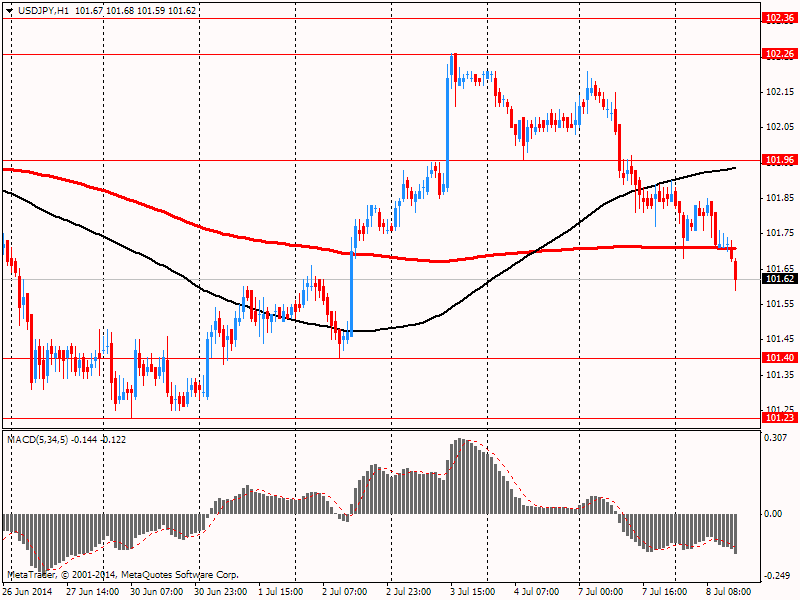Select the 102.36 price level label

tap(780, 18)
